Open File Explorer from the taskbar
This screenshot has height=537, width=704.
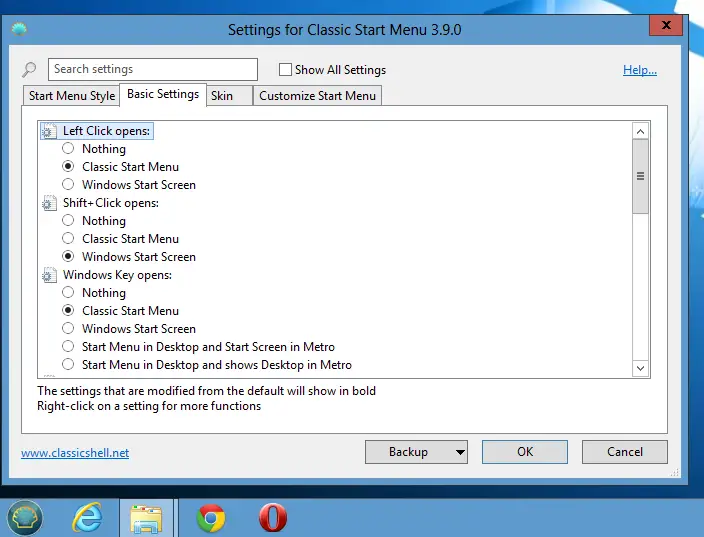click(x=146, y=519)
